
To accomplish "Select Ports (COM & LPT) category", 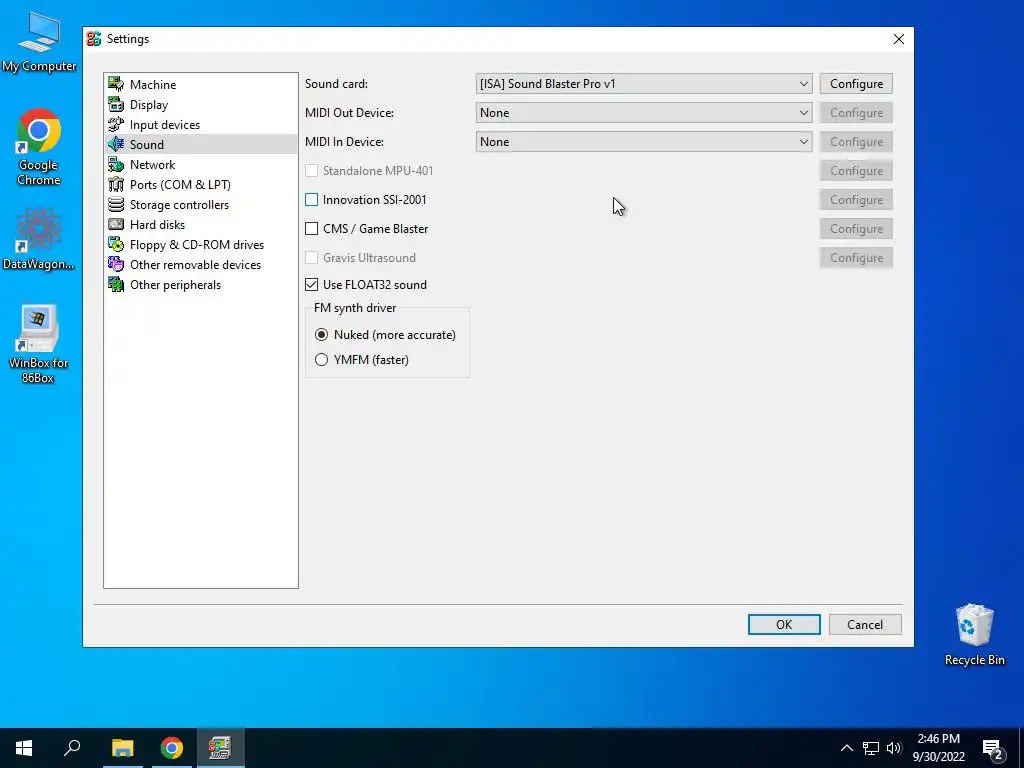I will [200, 184].
